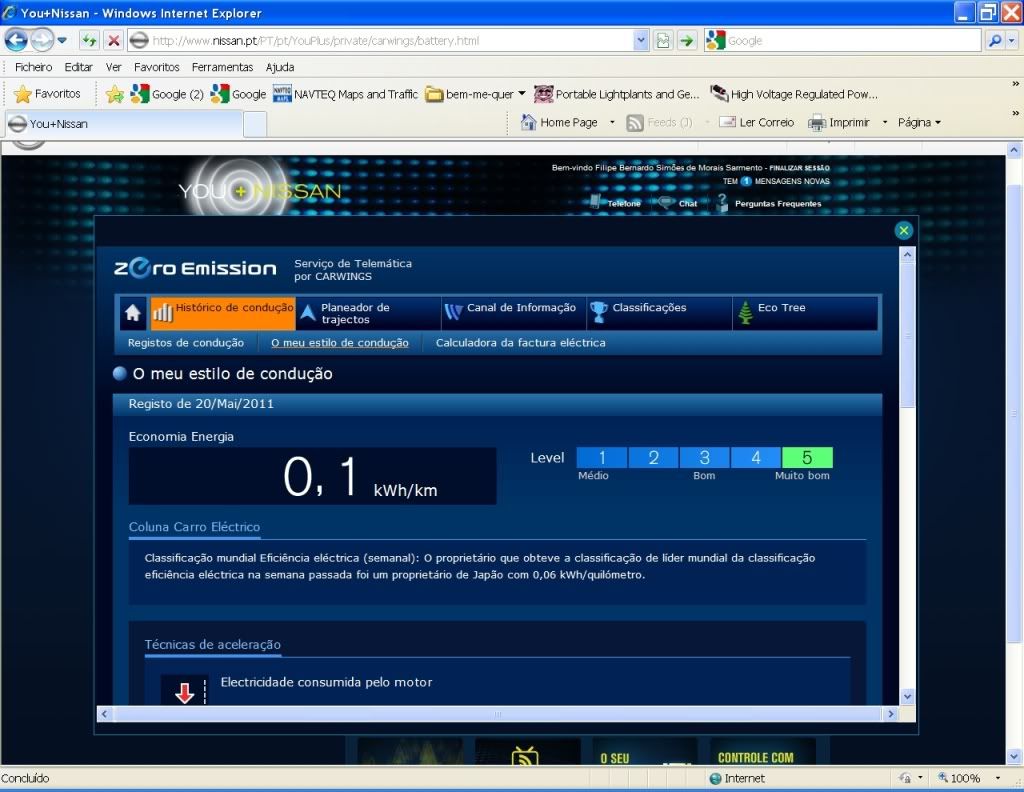Open the Favoritos star button
The height and width of the screenshot is (792, 1024).
pos(47,94)
